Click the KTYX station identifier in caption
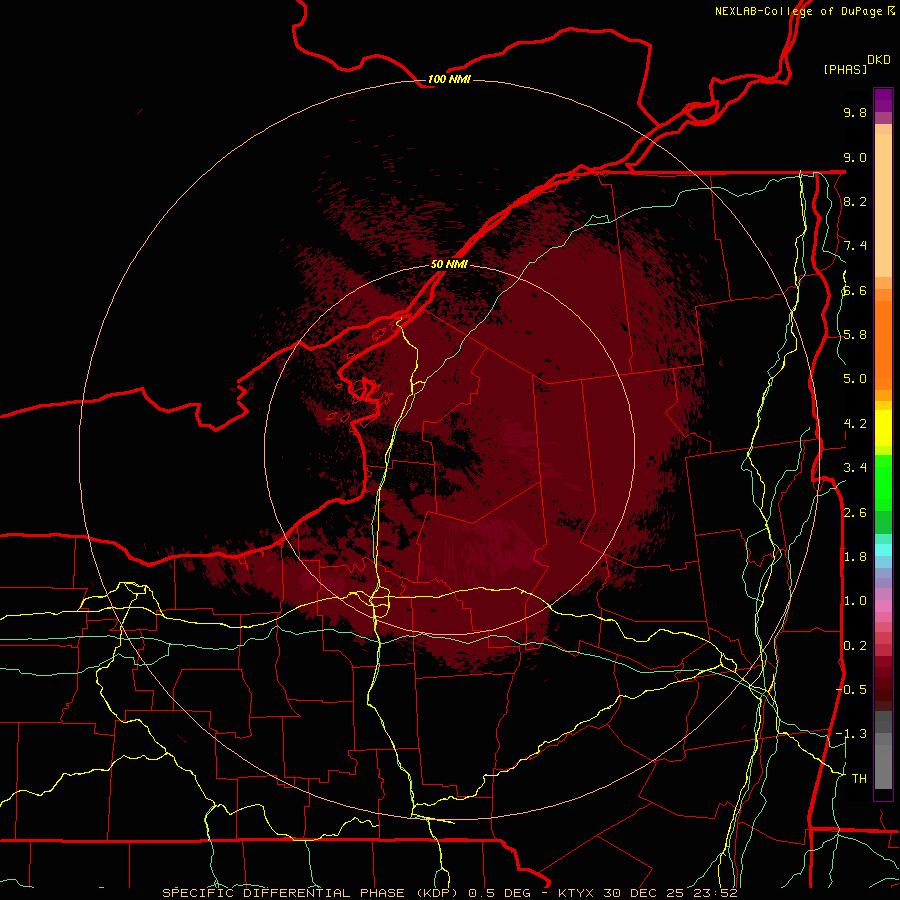 (576, 893)
